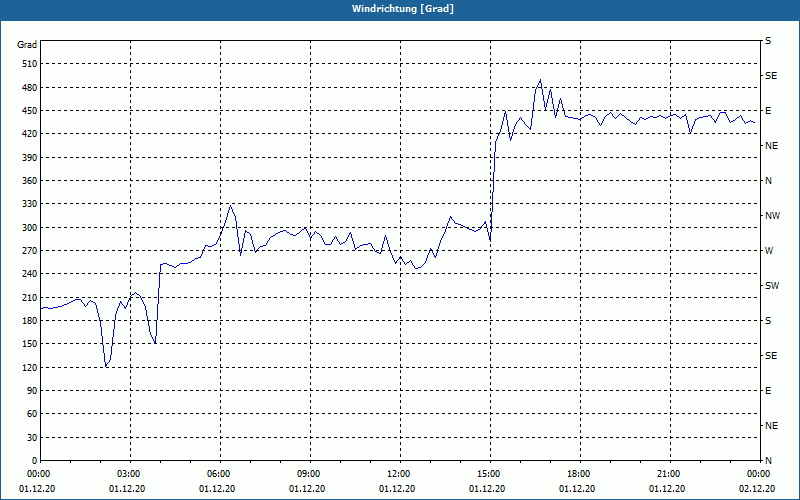Image resolution: width=800 pixels, height=500 pixels.
Task: Click the '18:00' time axis label
Action: click(580, 474)
